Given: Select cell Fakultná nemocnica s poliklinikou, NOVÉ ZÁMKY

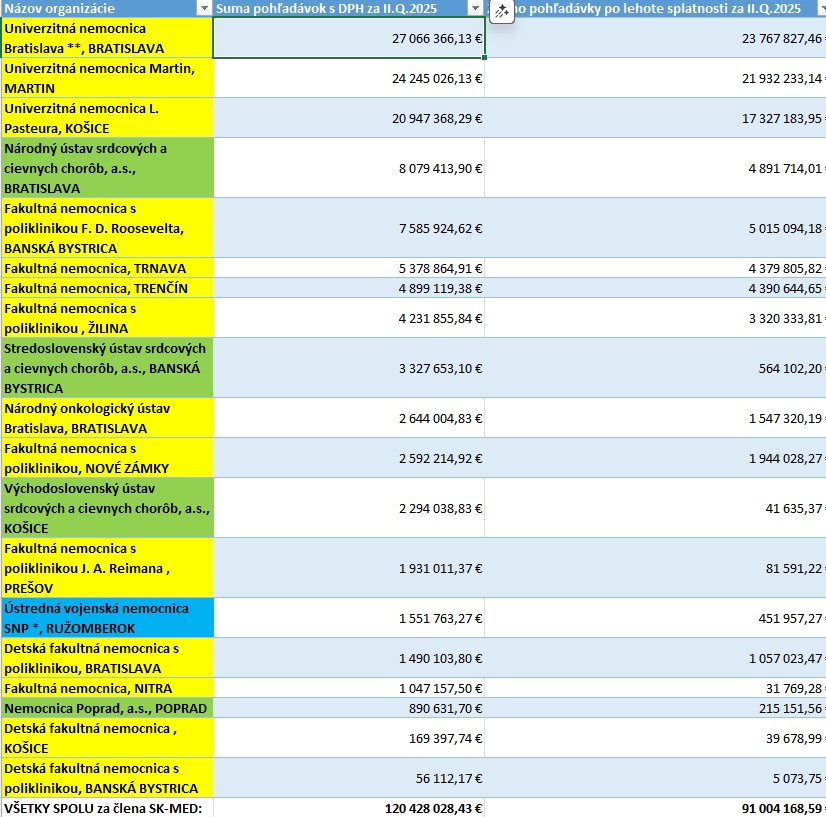Looking at the screenshot, I should 107,458.
